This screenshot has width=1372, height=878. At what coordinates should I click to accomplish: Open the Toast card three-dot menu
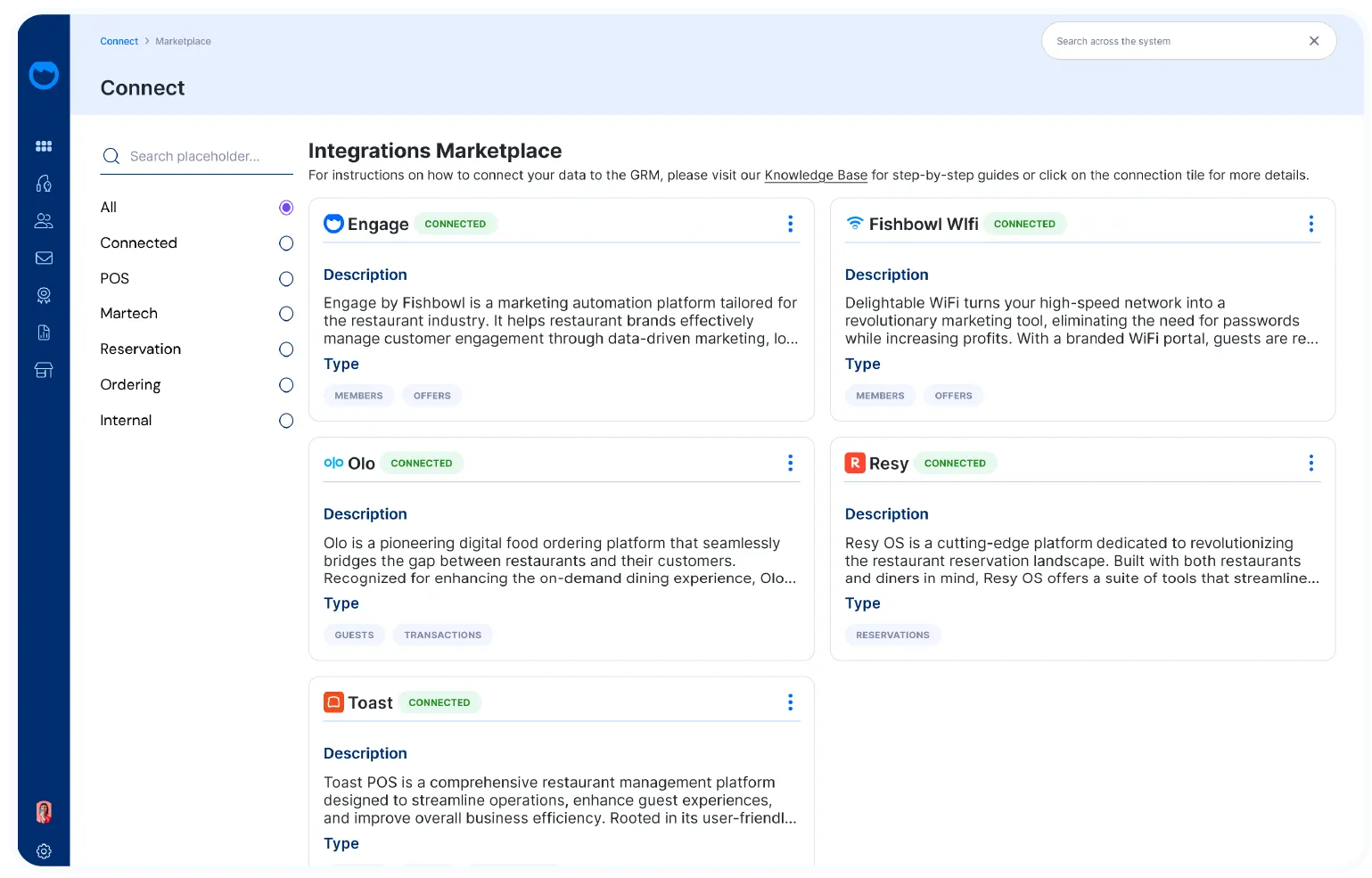pyautogui.click(x=790, y=702)
